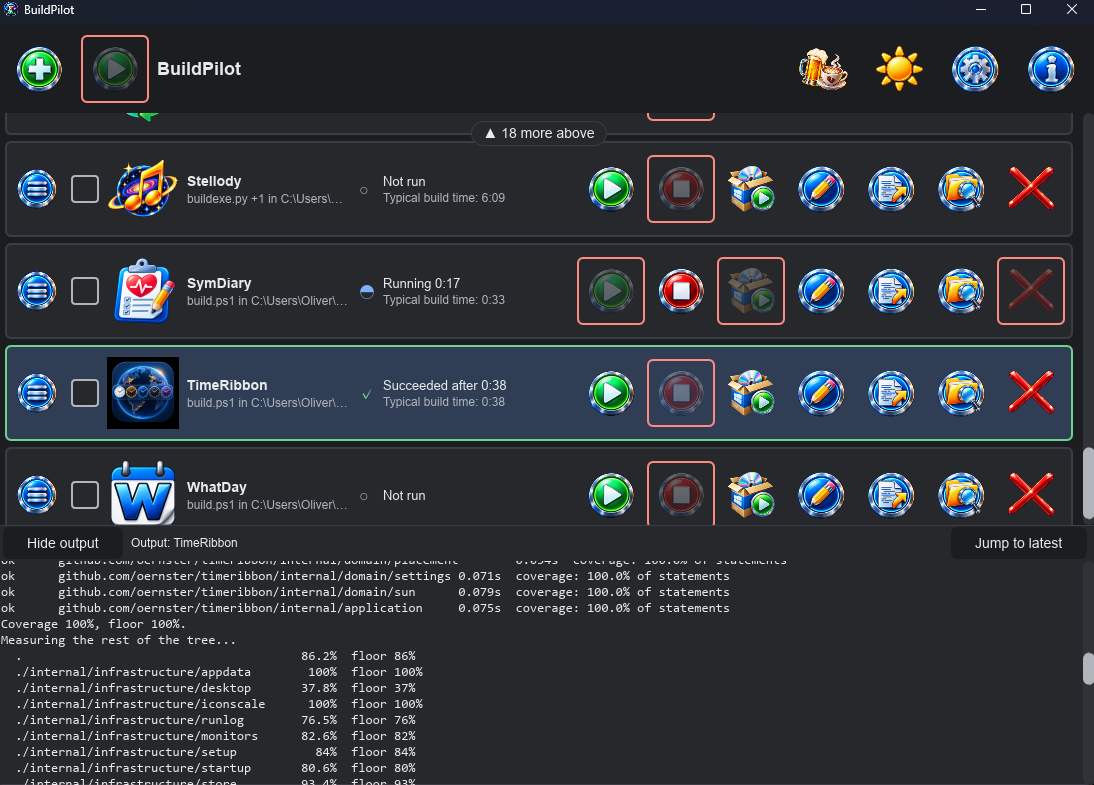
Task: Click the green plus Add project icon
Action: point(39,69)
